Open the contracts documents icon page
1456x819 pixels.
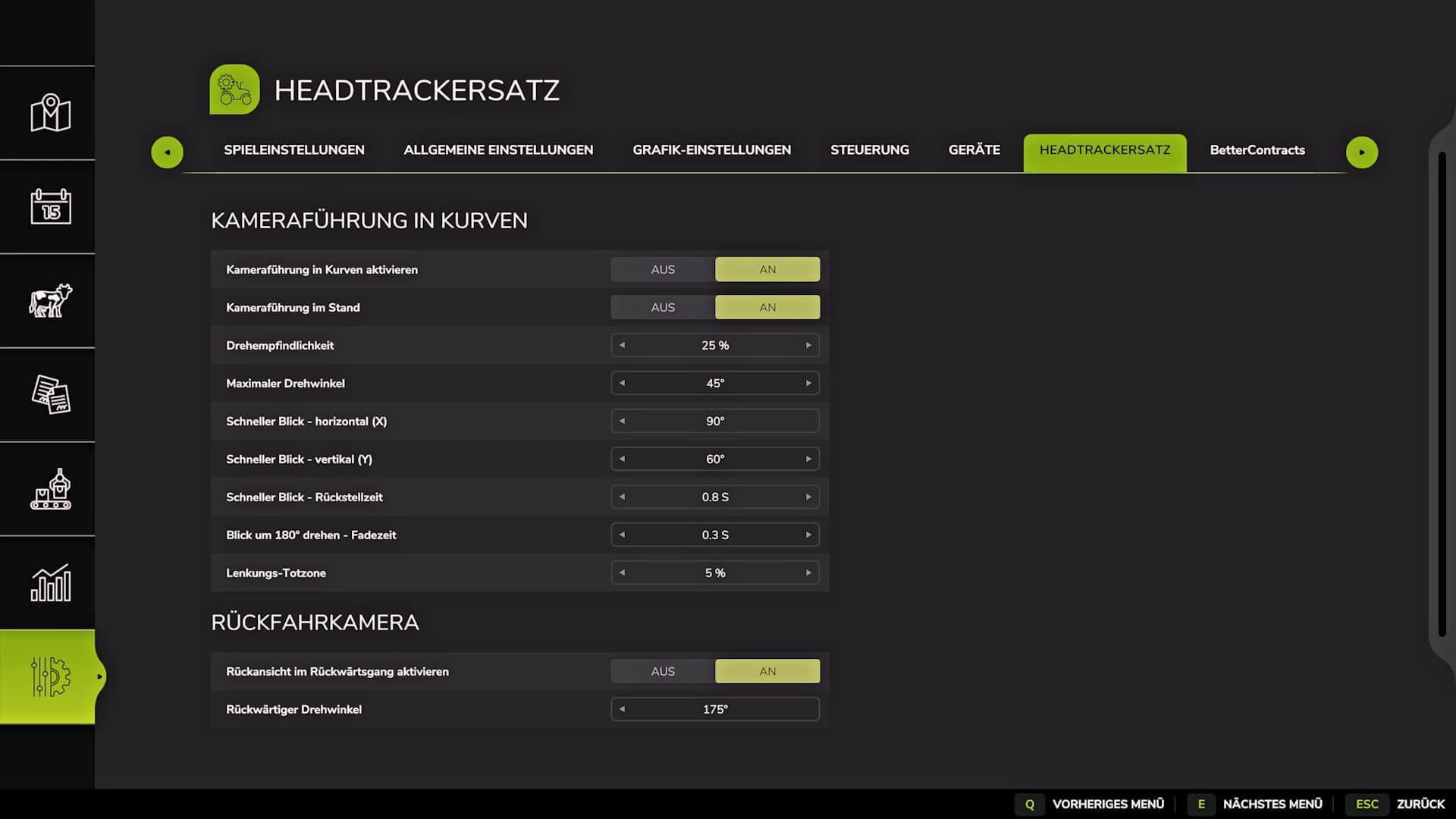click(x=50, y=394)
